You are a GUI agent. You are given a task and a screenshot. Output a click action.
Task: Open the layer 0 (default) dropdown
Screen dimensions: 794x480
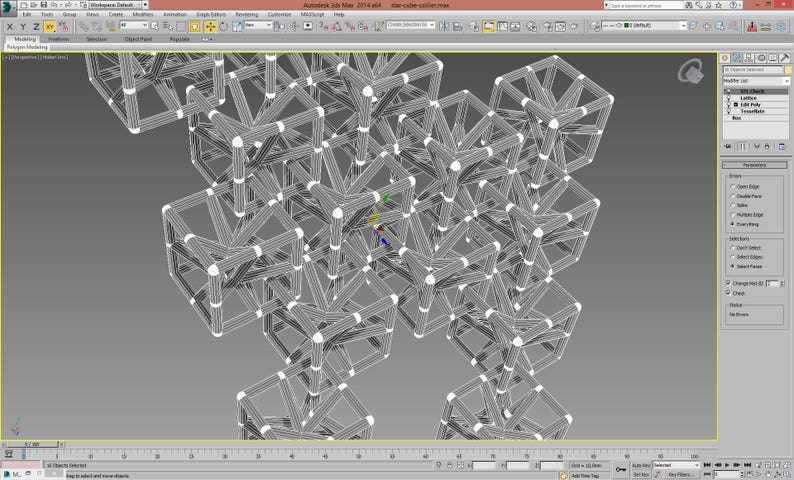tap(644, 25)
